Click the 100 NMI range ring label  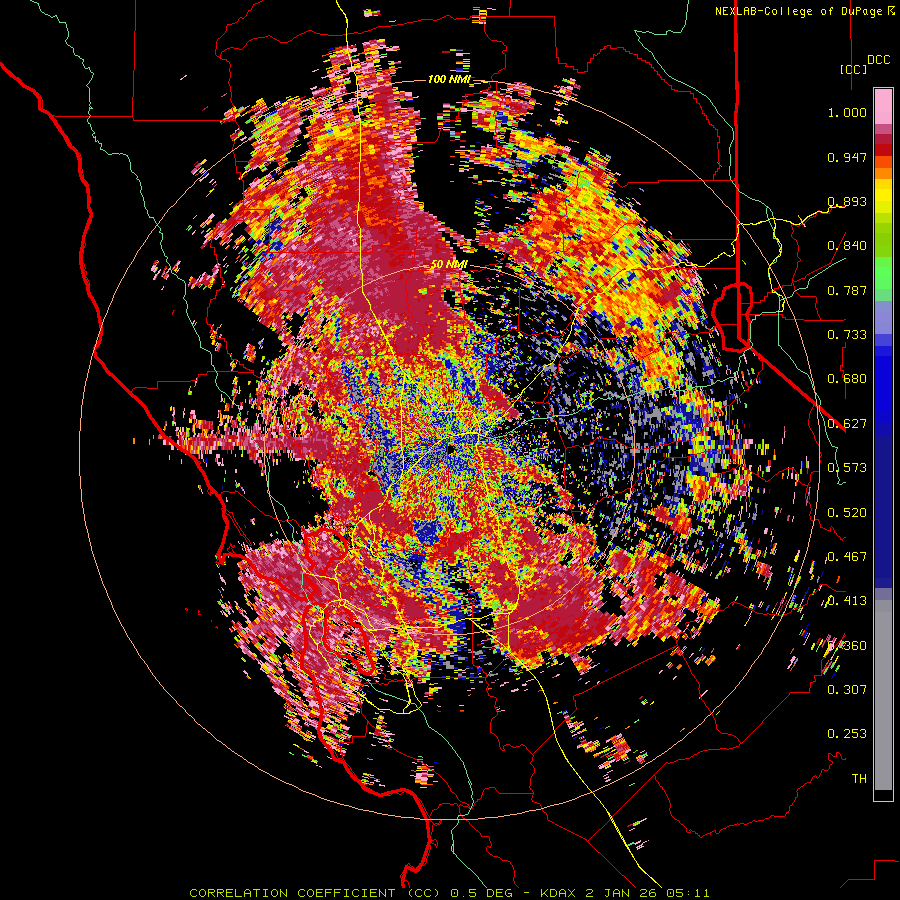click(449, 79)
